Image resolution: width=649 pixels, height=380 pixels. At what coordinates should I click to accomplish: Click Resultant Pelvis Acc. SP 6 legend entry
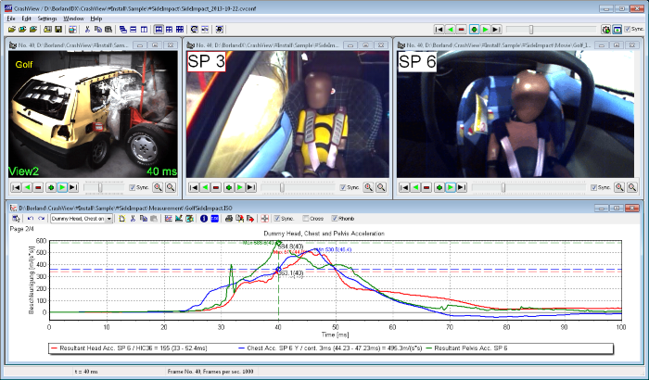coord(466,349)
